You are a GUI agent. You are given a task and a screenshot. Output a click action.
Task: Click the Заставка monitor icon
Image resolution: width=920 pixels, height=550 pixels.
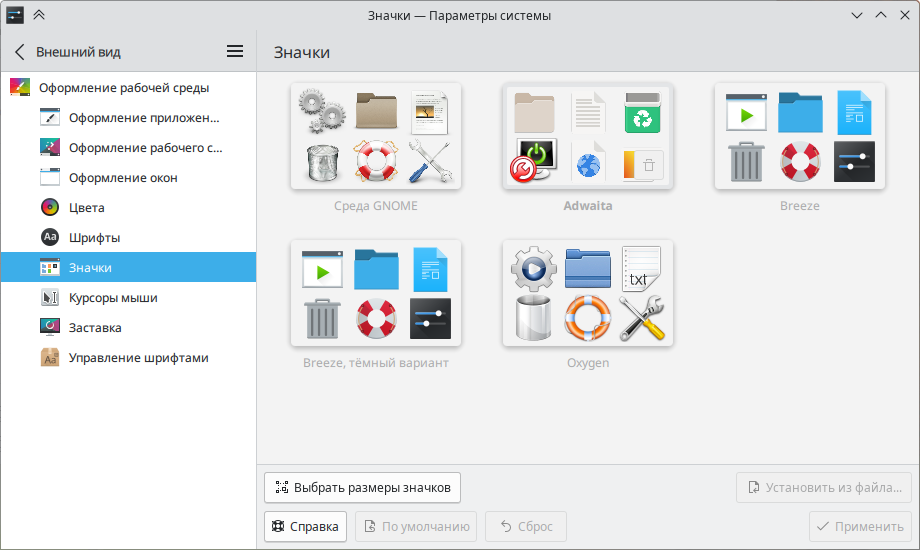[x=50, y=328]
